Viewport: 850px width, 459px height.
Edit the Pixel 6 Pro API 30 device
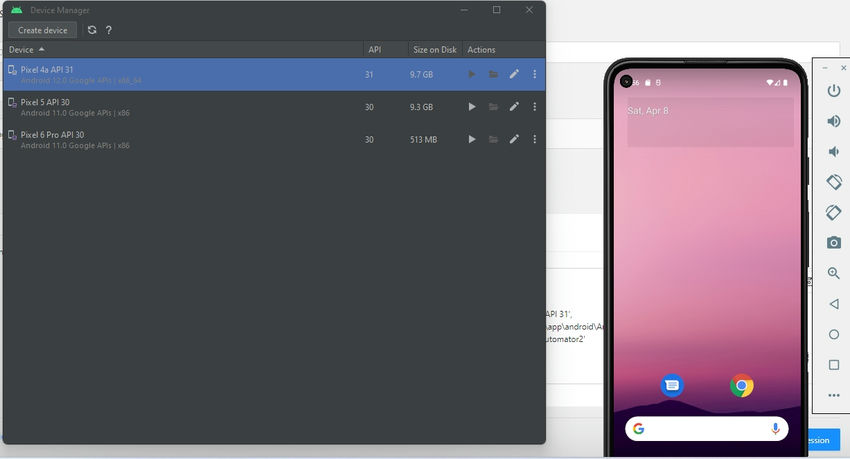pyautogui.click(x=514, y=139)
